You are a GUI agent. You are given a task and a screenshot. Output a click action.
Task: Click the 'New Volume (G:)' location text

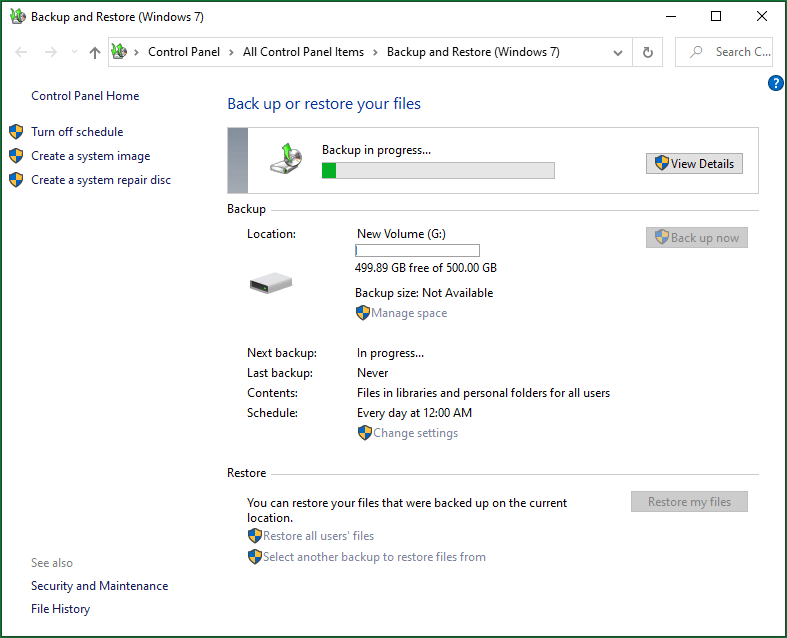401,234
